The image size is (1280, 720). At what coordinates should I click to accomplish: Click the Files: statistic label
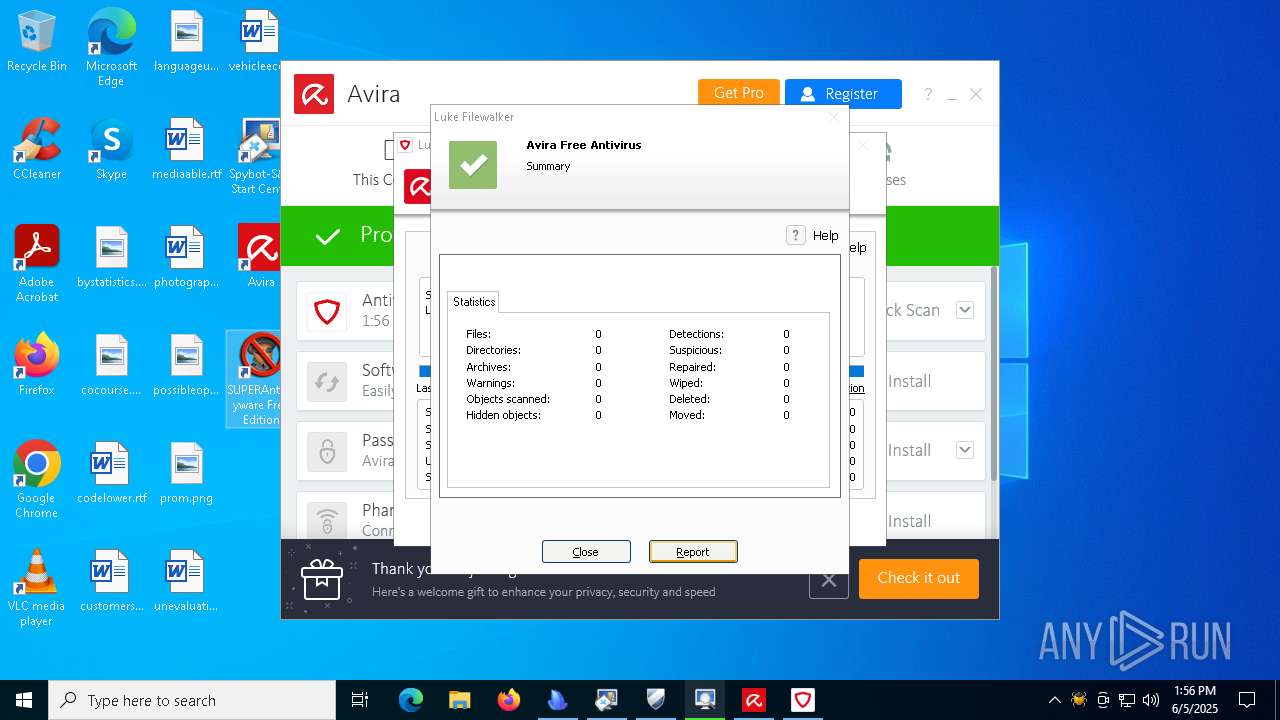pyautogui.click(x=479, y=334)
